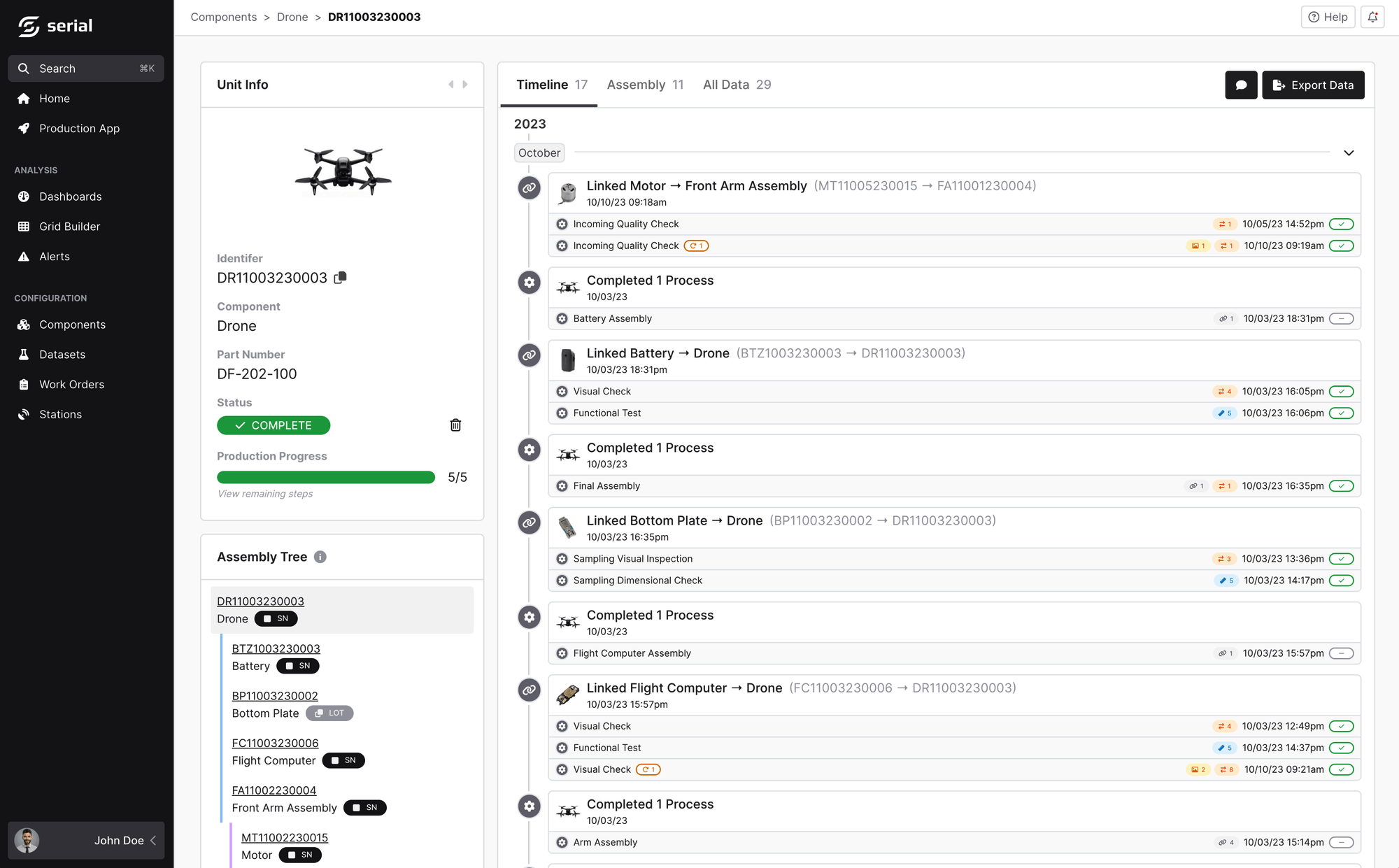Click the trash delete icon
Image resolution: width=1399 pixels, height=868 pixels.
pyautogui.click(x=455, y=425)
